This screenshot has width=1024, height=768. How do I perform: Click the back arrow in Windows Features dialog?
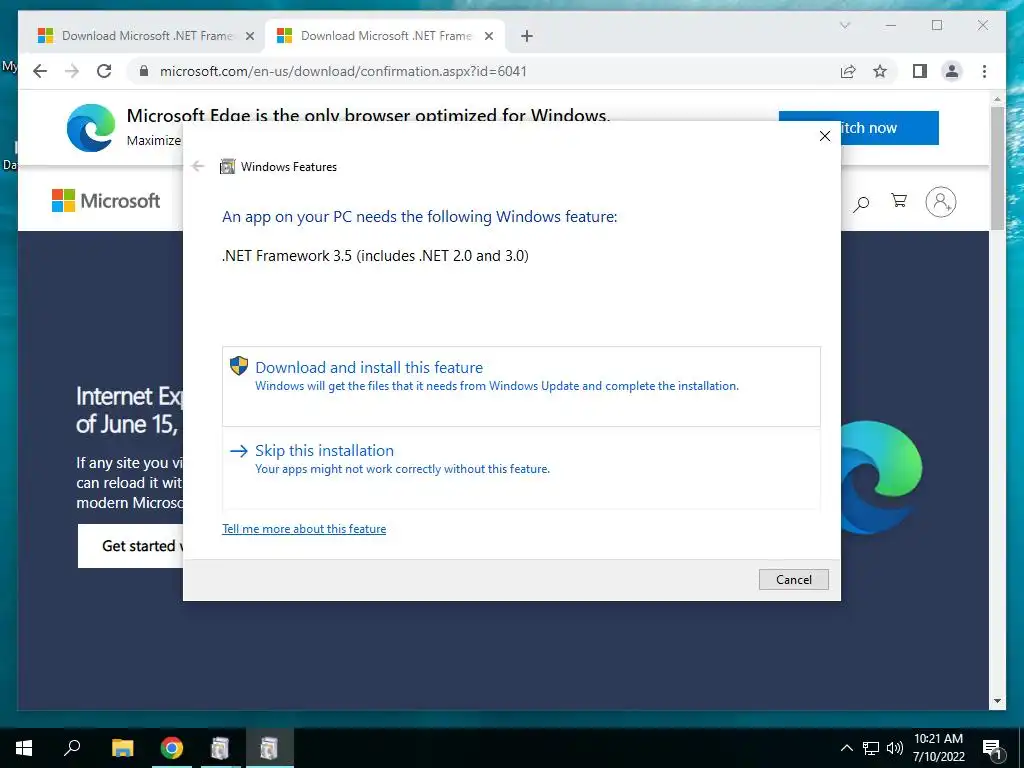(x=198, y=167)
